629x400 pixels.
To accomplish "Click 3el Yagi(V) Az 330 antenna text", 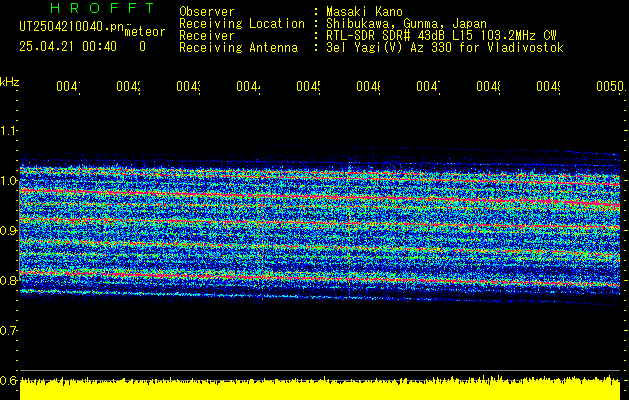I will 445,48.
